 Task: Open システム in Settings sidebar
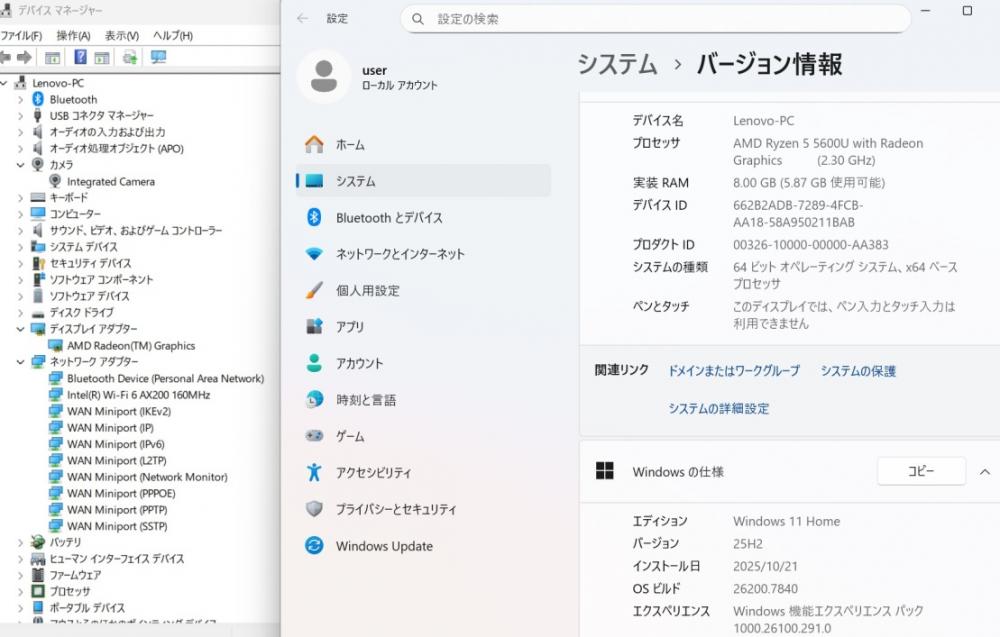click(x=423, y=181)
